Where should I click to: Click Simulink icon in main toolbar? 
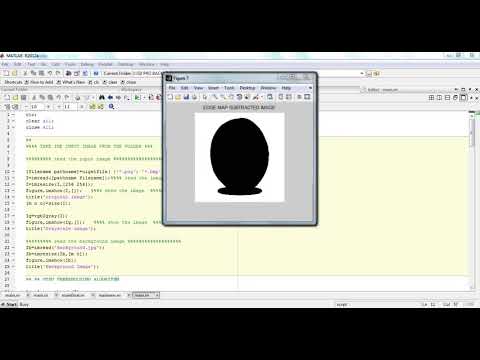[68, 73]
